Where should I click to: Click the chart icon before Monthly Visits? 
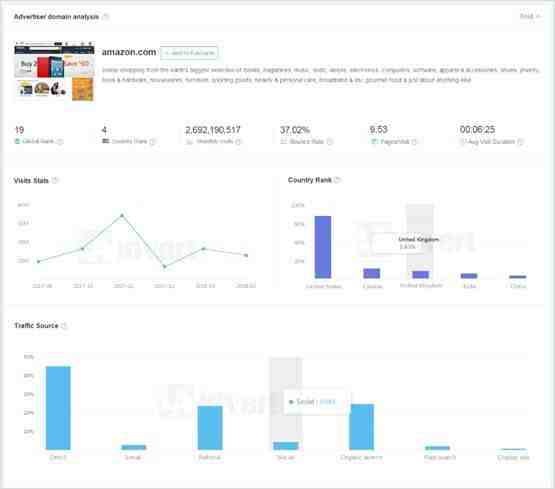(189, 142)
